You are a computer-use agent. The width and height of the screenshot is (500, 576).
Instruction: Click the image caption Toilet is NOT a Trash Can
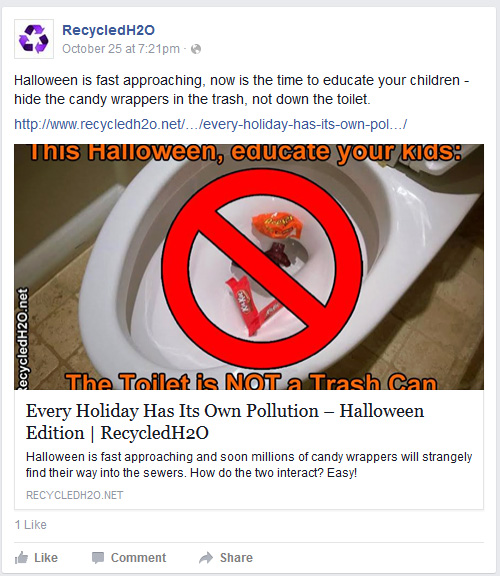click(251, 381)
